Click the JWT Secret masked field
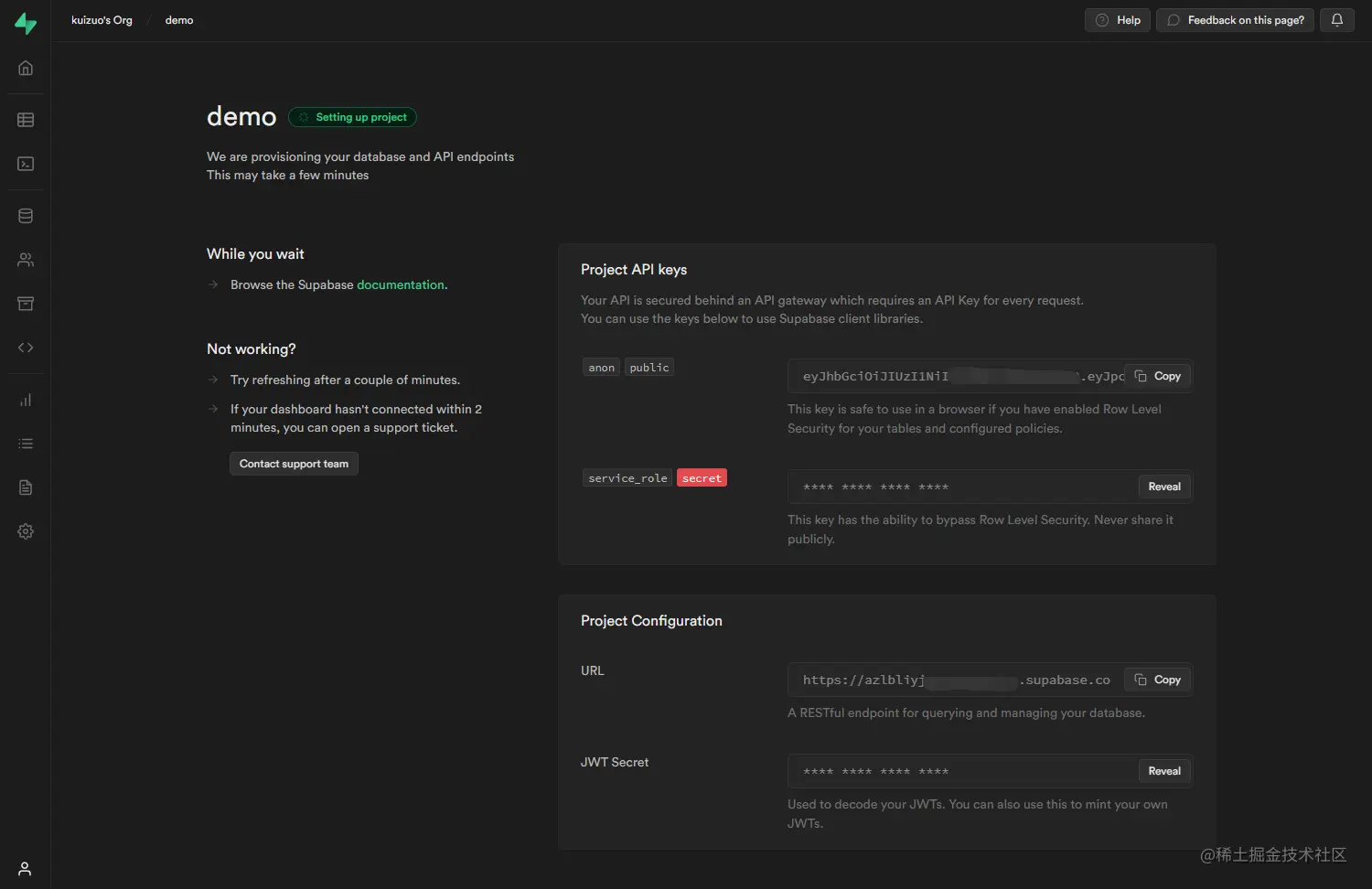The height and width of the screenshot is (889, 1372). pos(990,771)
